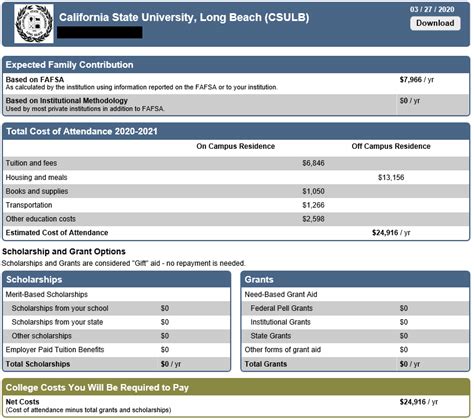Click the $0 / yr Institutional Methodology amount
Viewport: 474px width, 420px height.
point(410,101)
